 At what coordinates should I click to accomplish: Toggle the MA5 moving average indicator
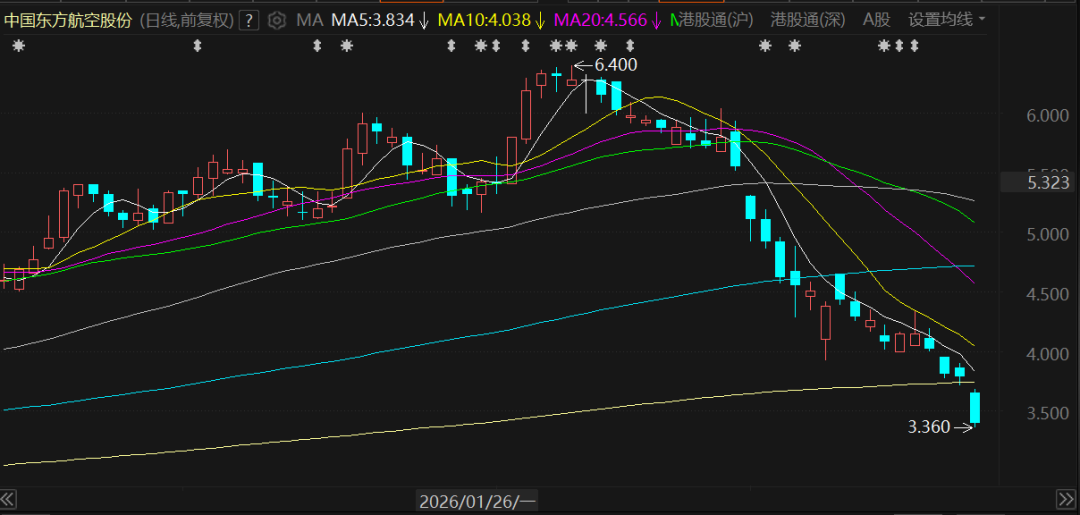click(379, 20)
